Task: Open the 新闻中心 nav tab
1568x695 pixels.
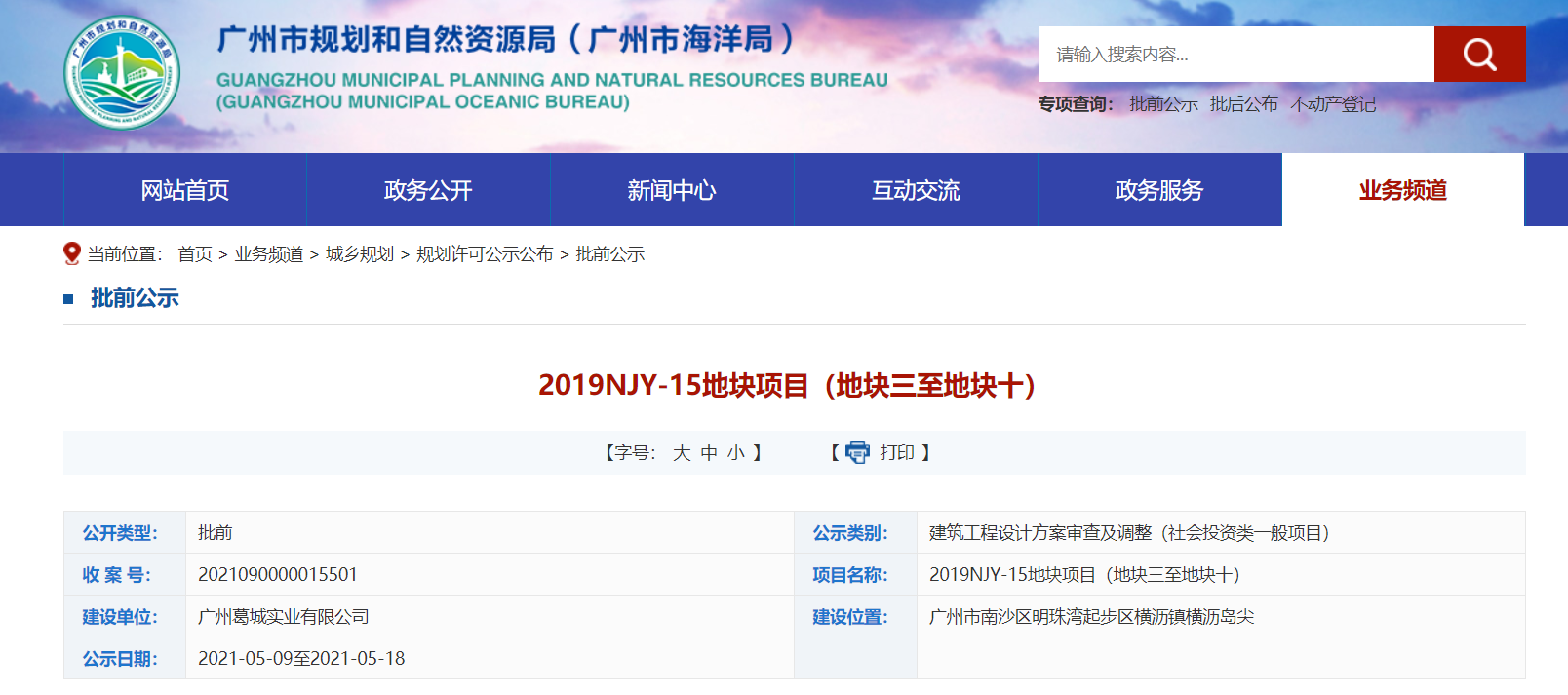Action: (x=672, y=190)
